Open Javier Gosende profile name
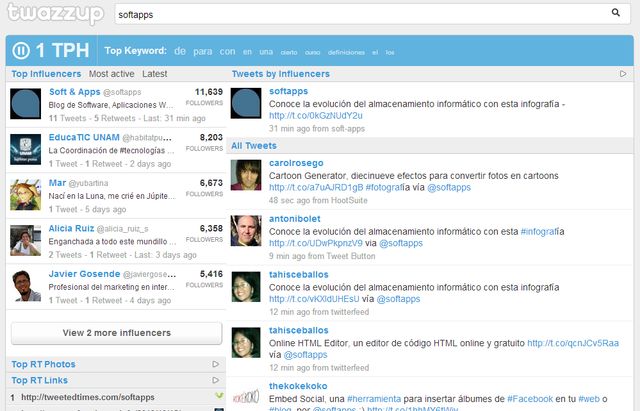640x411 pixels. (84, 274)
